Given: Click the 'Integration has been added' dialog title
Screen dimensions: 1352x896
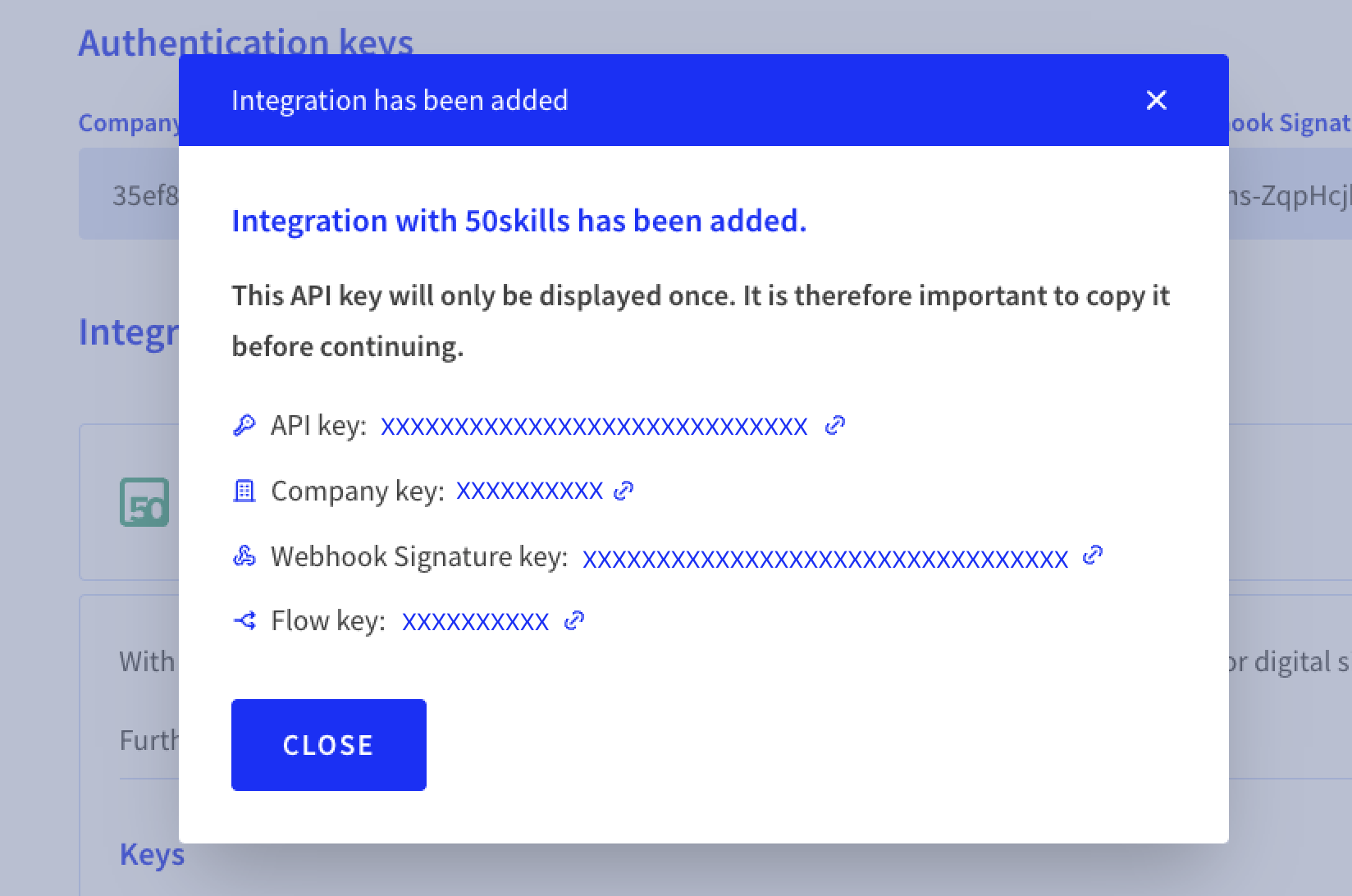Looking at the screenshot, I should point(400,100).
